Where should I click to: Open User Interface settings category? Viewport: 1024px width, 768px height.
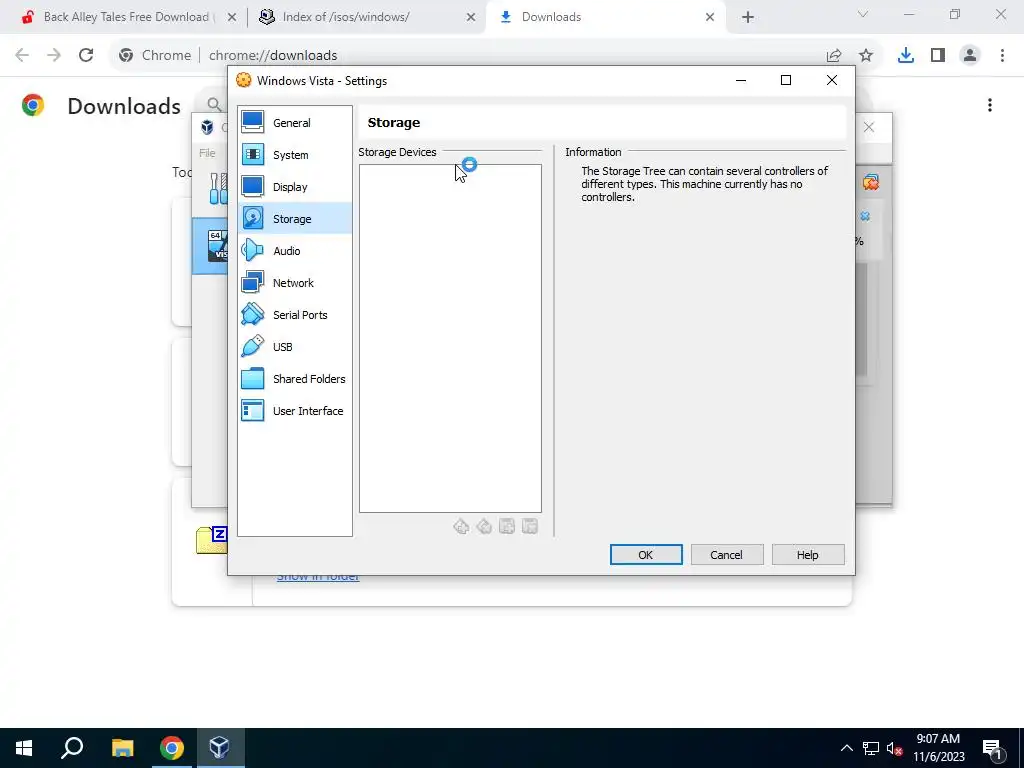point(295,411)
